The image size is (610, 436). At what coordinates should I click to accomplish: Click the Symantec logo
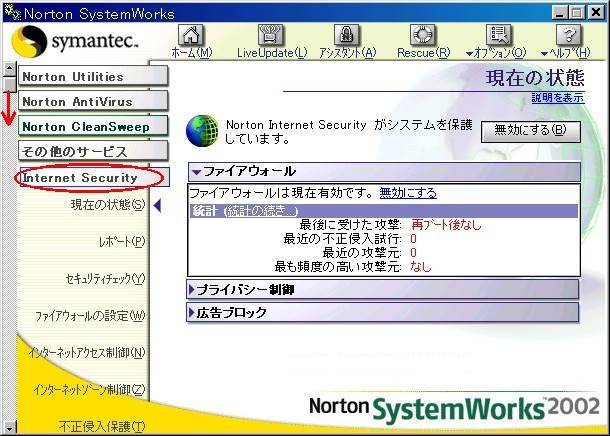click(x=75, y=41)
